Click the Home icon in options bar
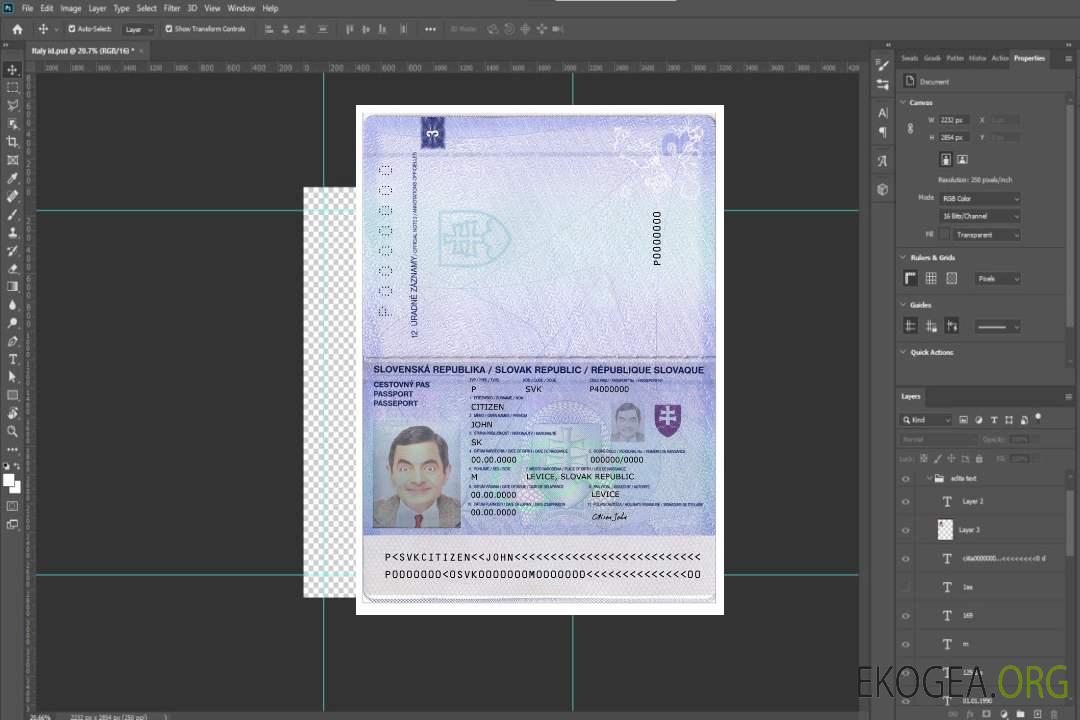 pyautogui.click(x=17, y=29)
